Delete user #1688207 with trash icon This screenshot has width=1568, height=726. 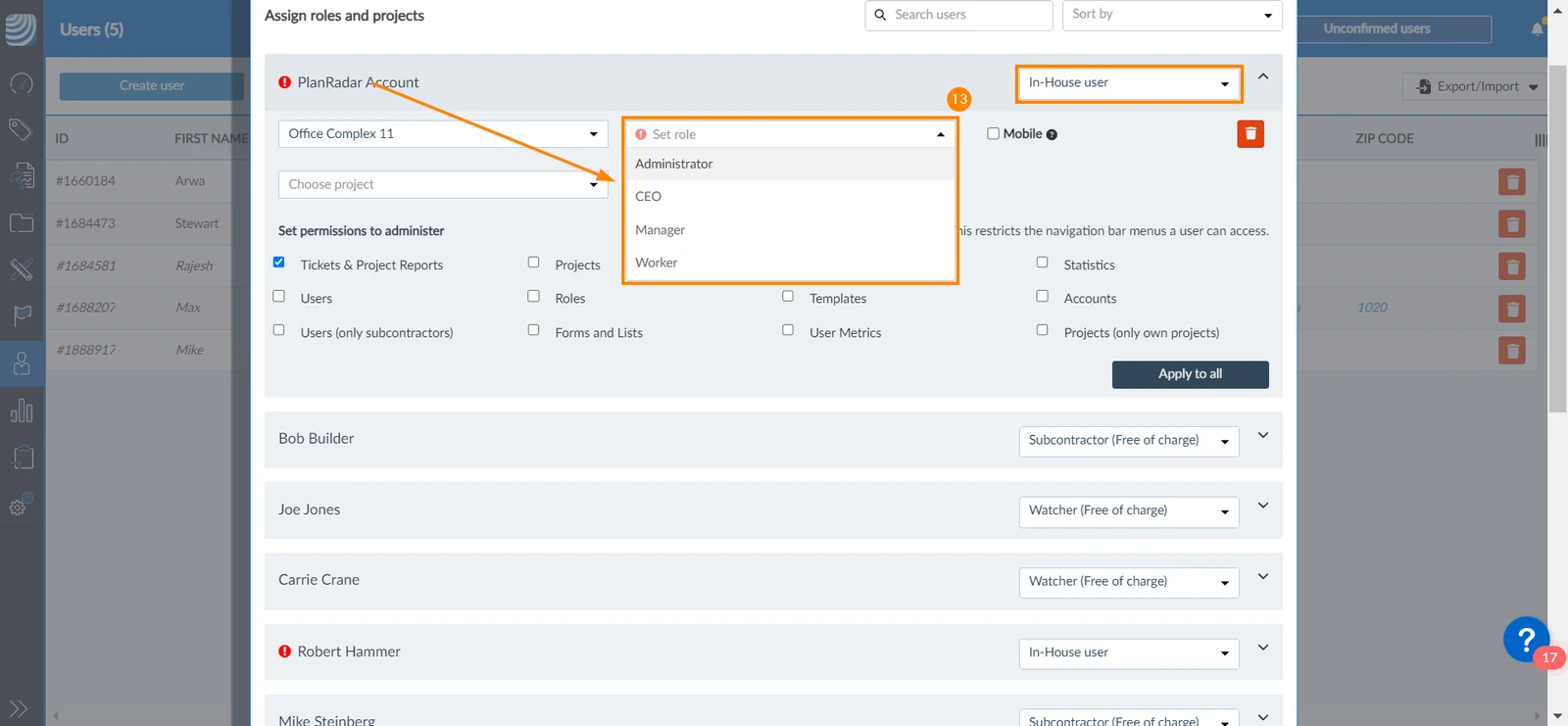click(1512, 309)
